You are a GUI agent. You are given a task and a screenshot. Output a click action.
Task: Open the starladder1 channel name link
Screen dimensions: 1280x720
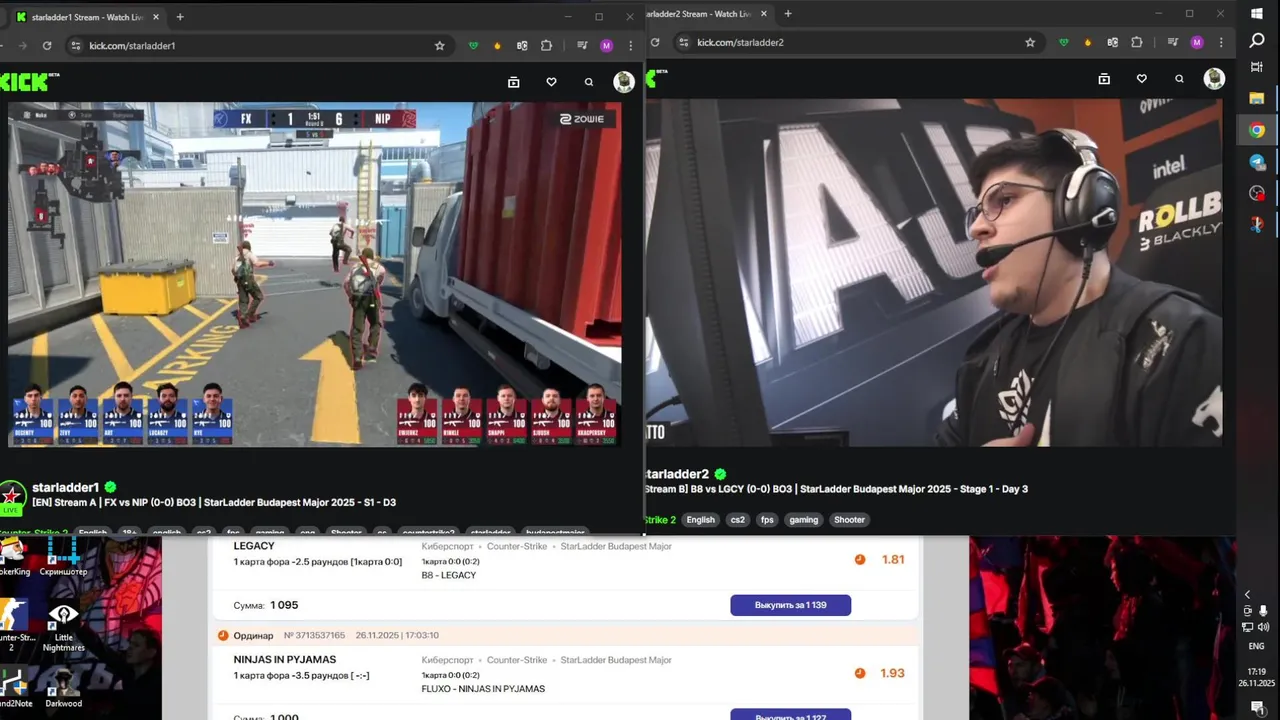(x=65, y=488)
